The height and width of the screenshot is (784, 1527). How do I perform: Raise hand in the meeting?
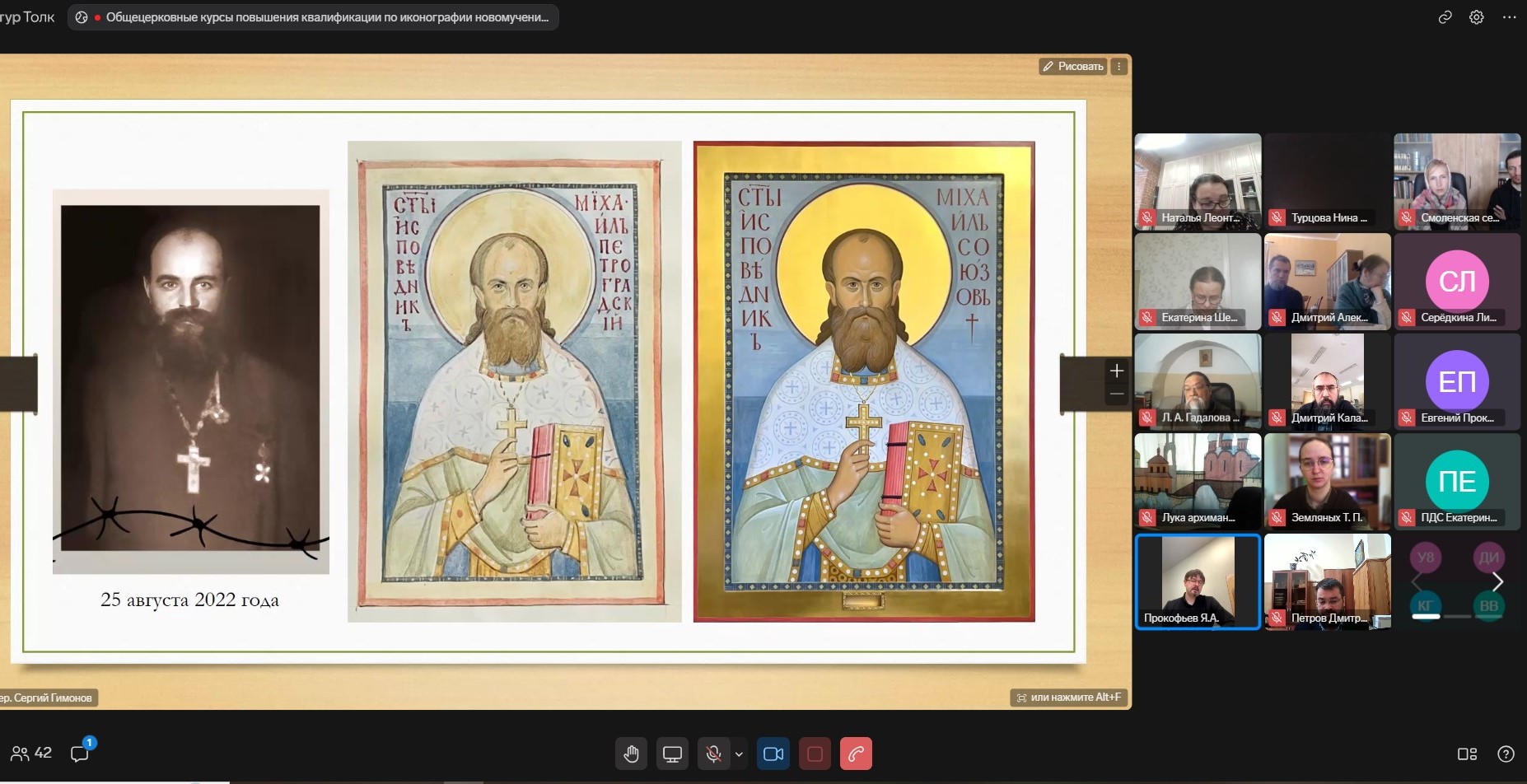[632, 754]
